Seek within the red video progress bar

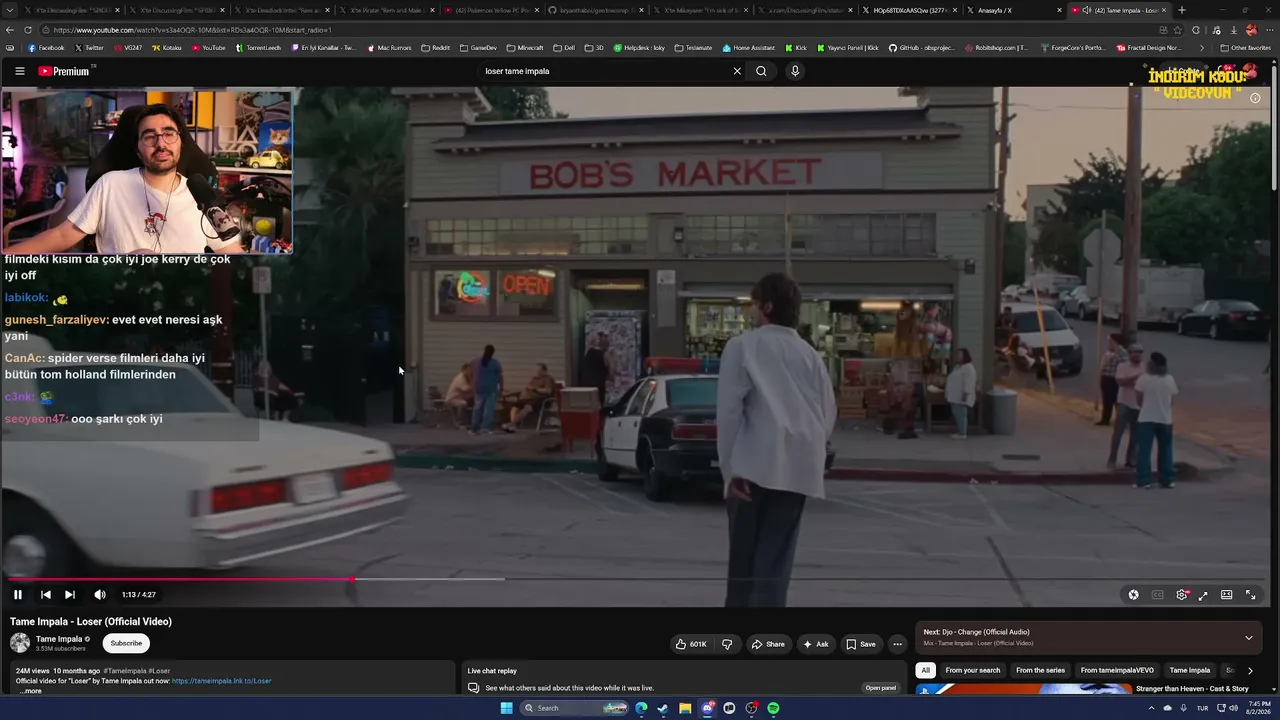tap(180, 578)
